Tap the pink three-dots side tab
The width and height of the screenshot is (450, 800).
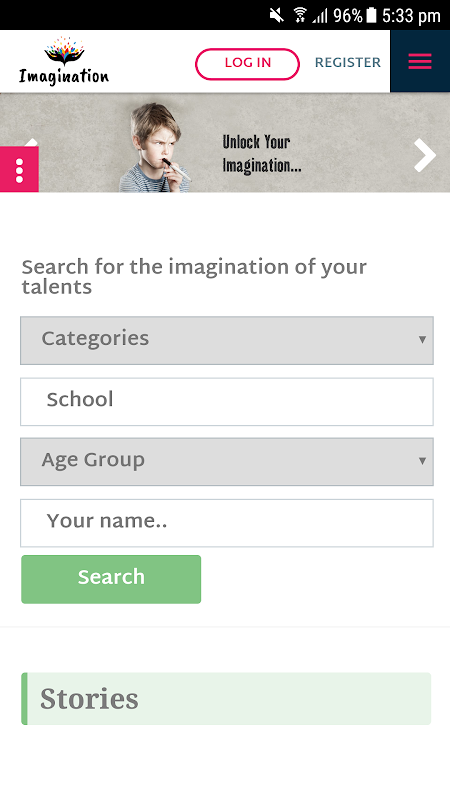tap(19, 170)
